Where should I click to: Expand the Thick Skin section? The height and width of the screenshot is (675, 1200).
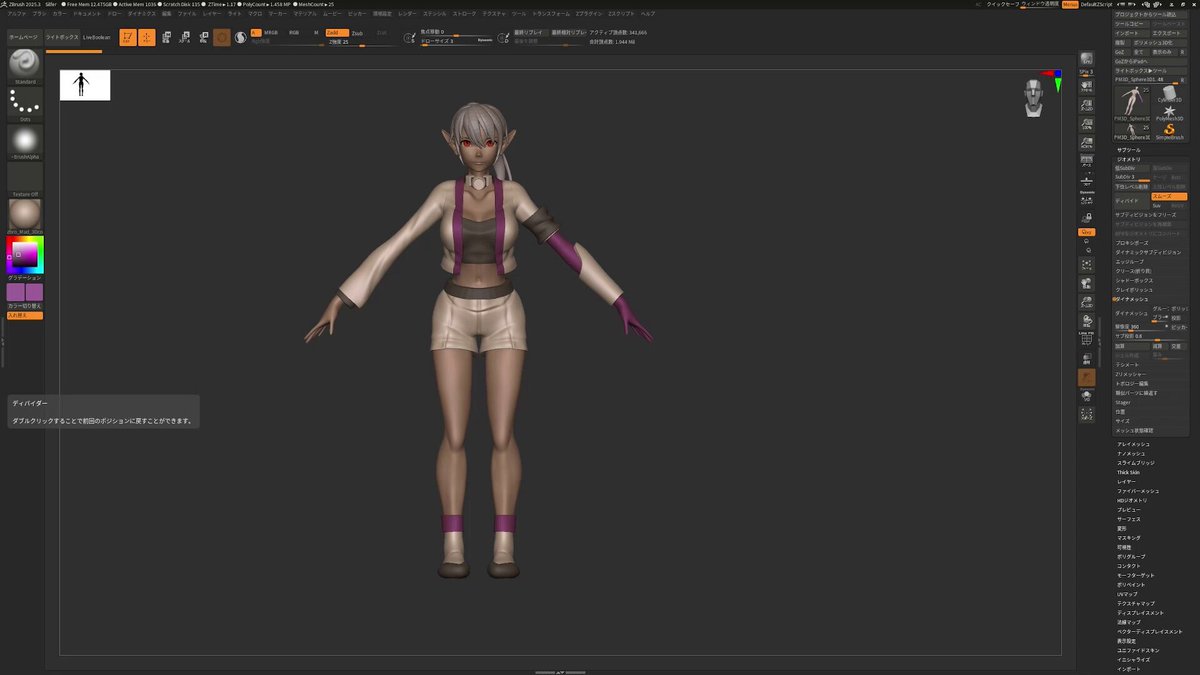point(1128,472)
